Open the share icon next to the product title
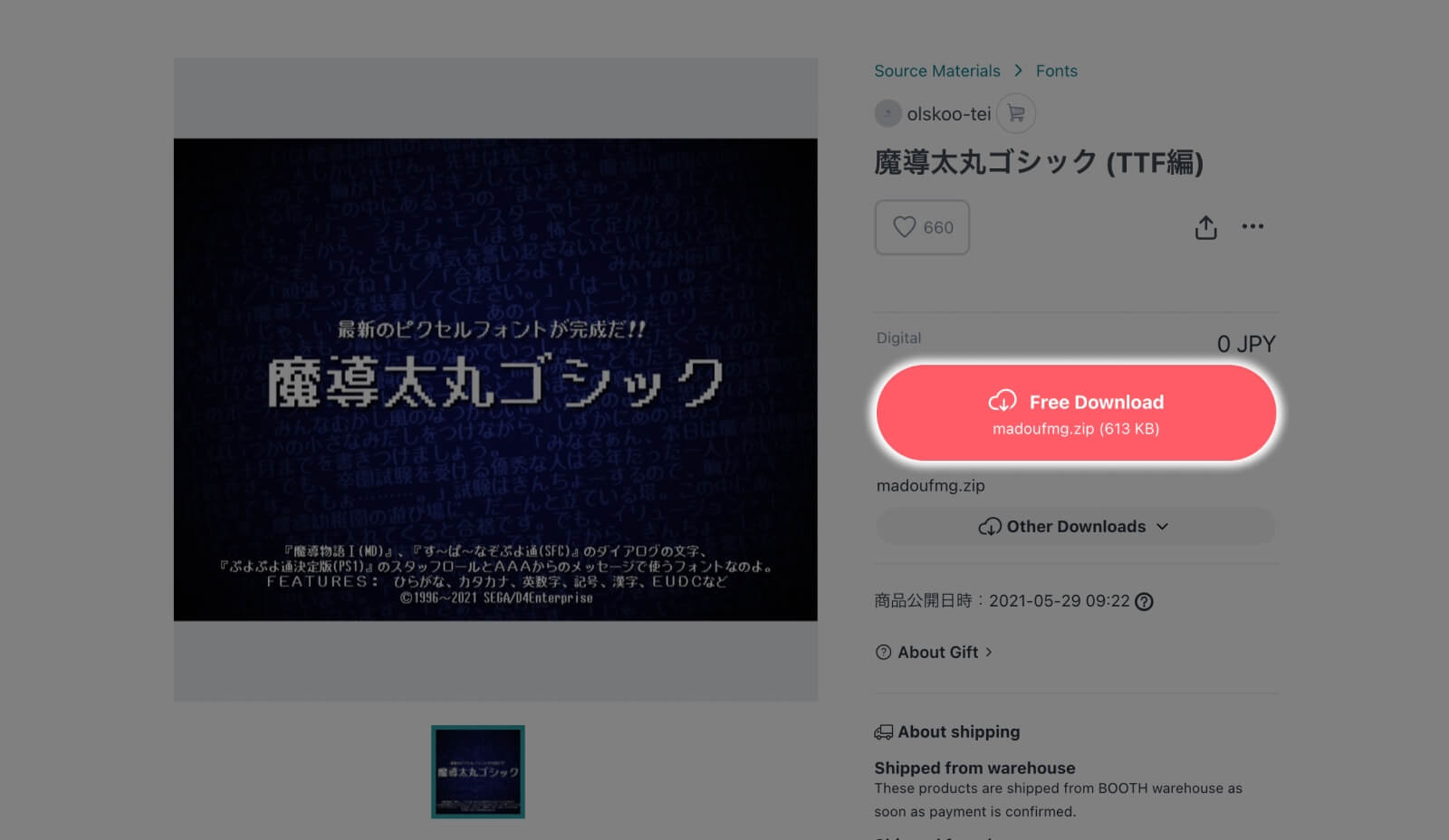The width and height of the screenshot is (1449, 840). click(x=1205, y=227)
